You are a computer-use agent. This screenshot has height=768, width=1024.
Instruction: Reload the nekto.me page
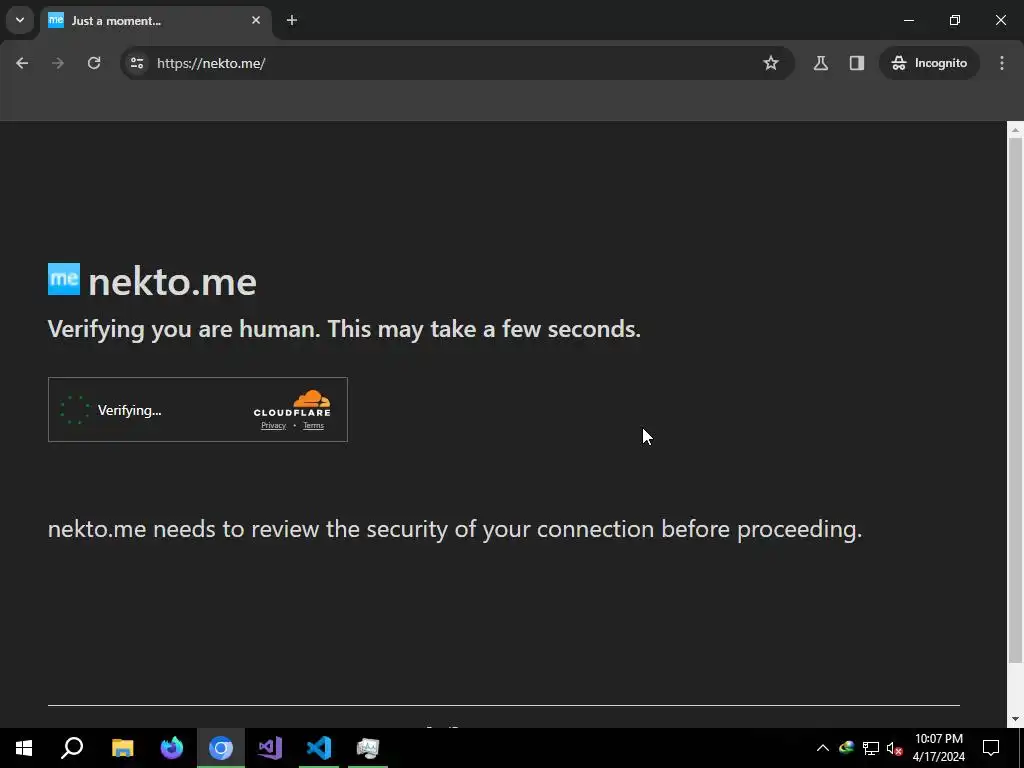[94, 63]
